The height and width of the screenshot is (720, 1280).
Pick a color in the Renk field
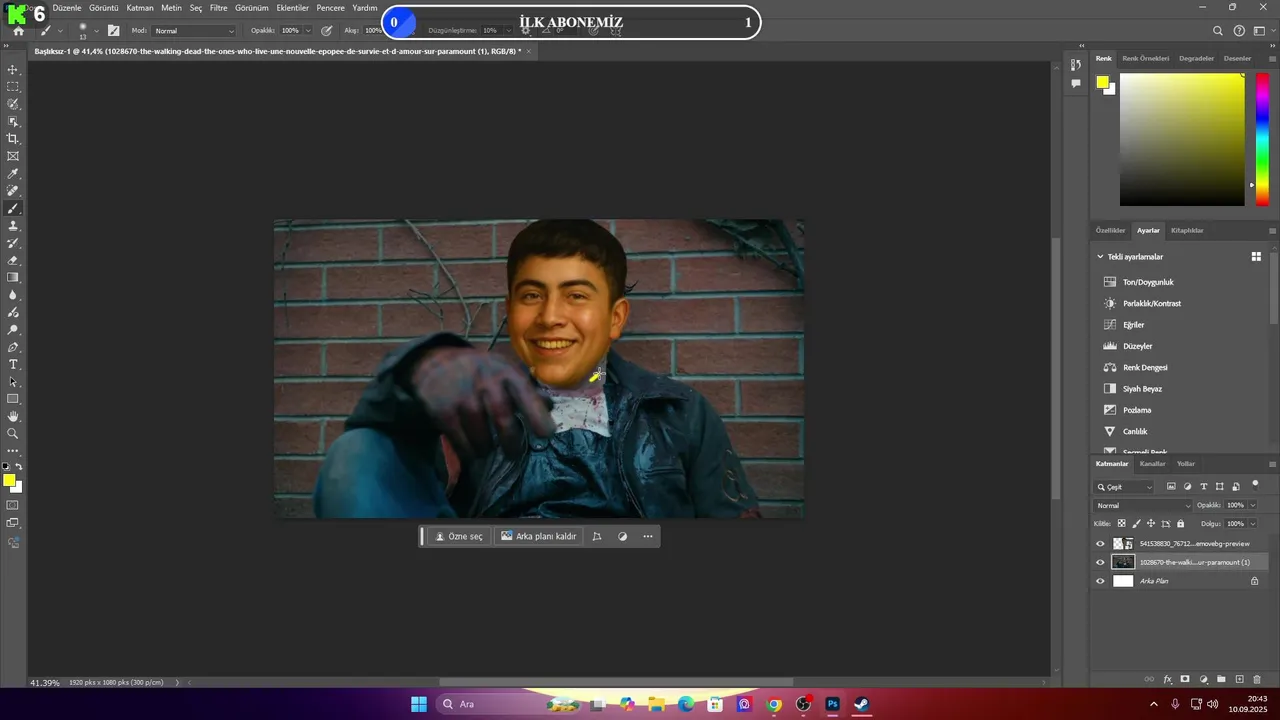1182,140
